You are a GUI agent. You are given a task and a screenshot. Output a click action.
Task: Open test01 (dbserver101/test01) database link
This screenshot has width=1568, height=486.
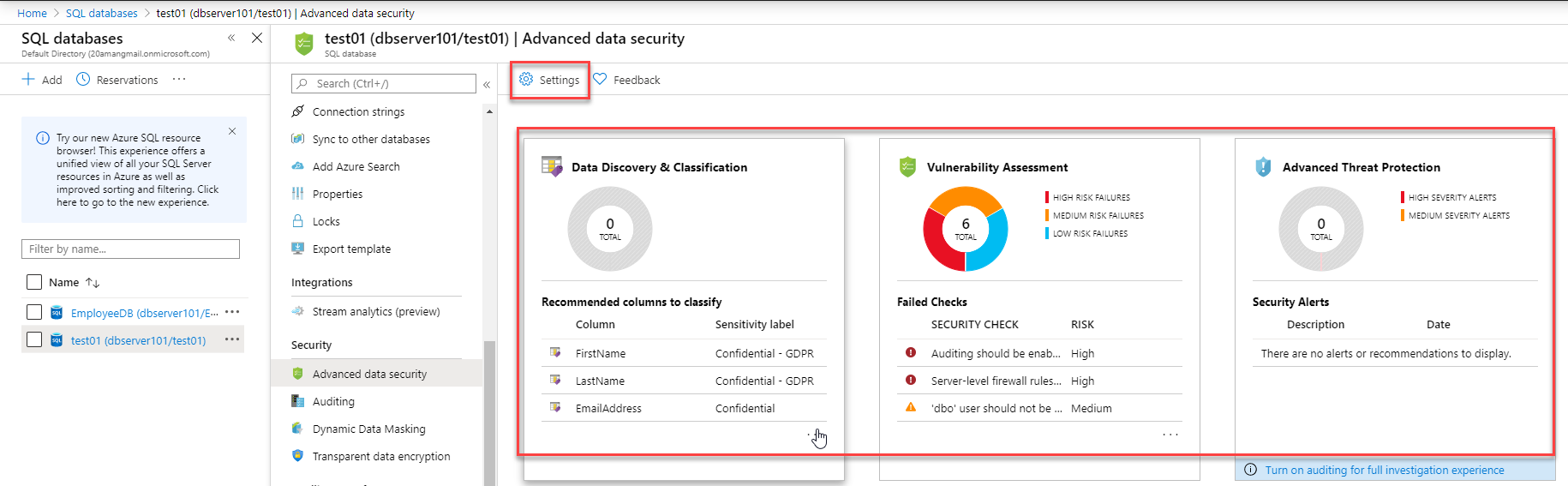click(x=139, y=340)
